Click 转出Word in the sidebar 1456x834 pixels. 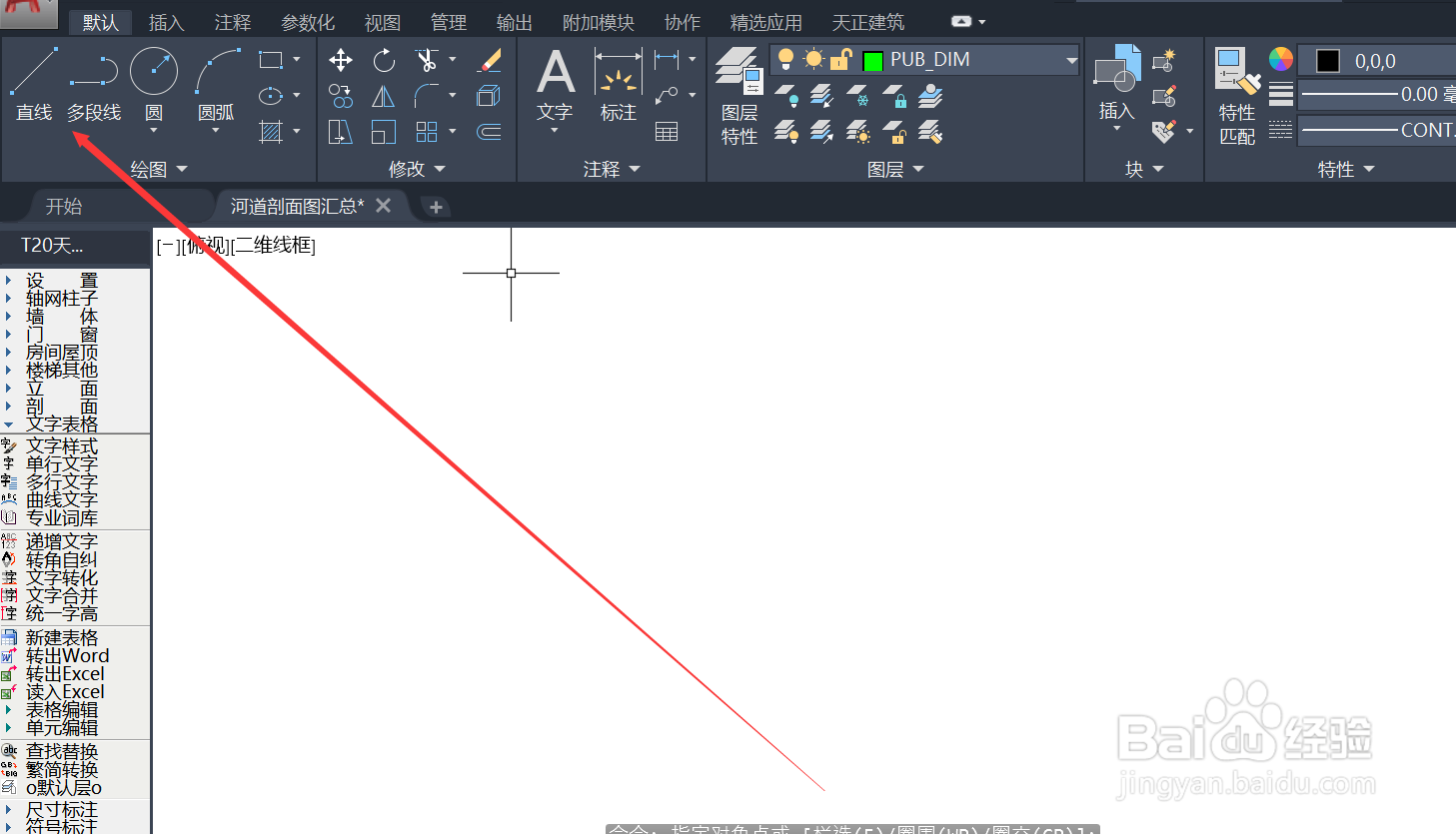coord(67,656)
